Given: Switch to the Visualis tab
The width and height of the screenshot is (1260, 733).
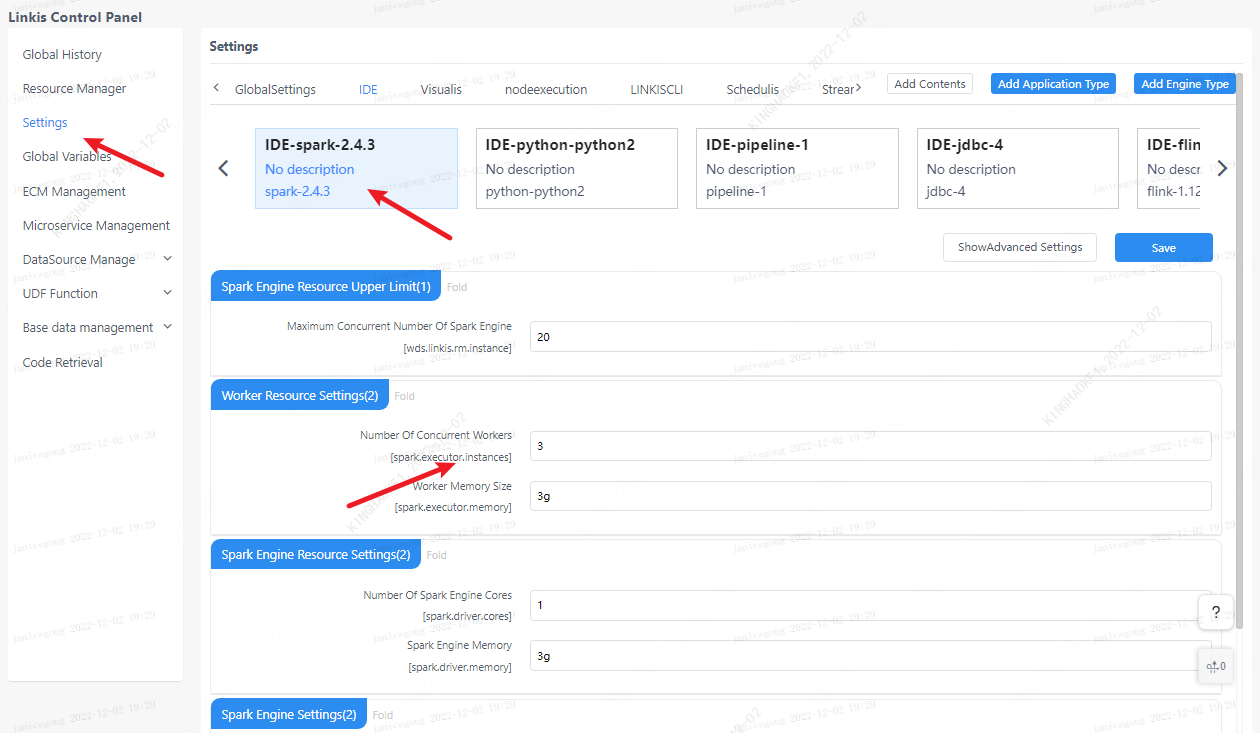Looking at the screenshot, I should tap(441, 88).
